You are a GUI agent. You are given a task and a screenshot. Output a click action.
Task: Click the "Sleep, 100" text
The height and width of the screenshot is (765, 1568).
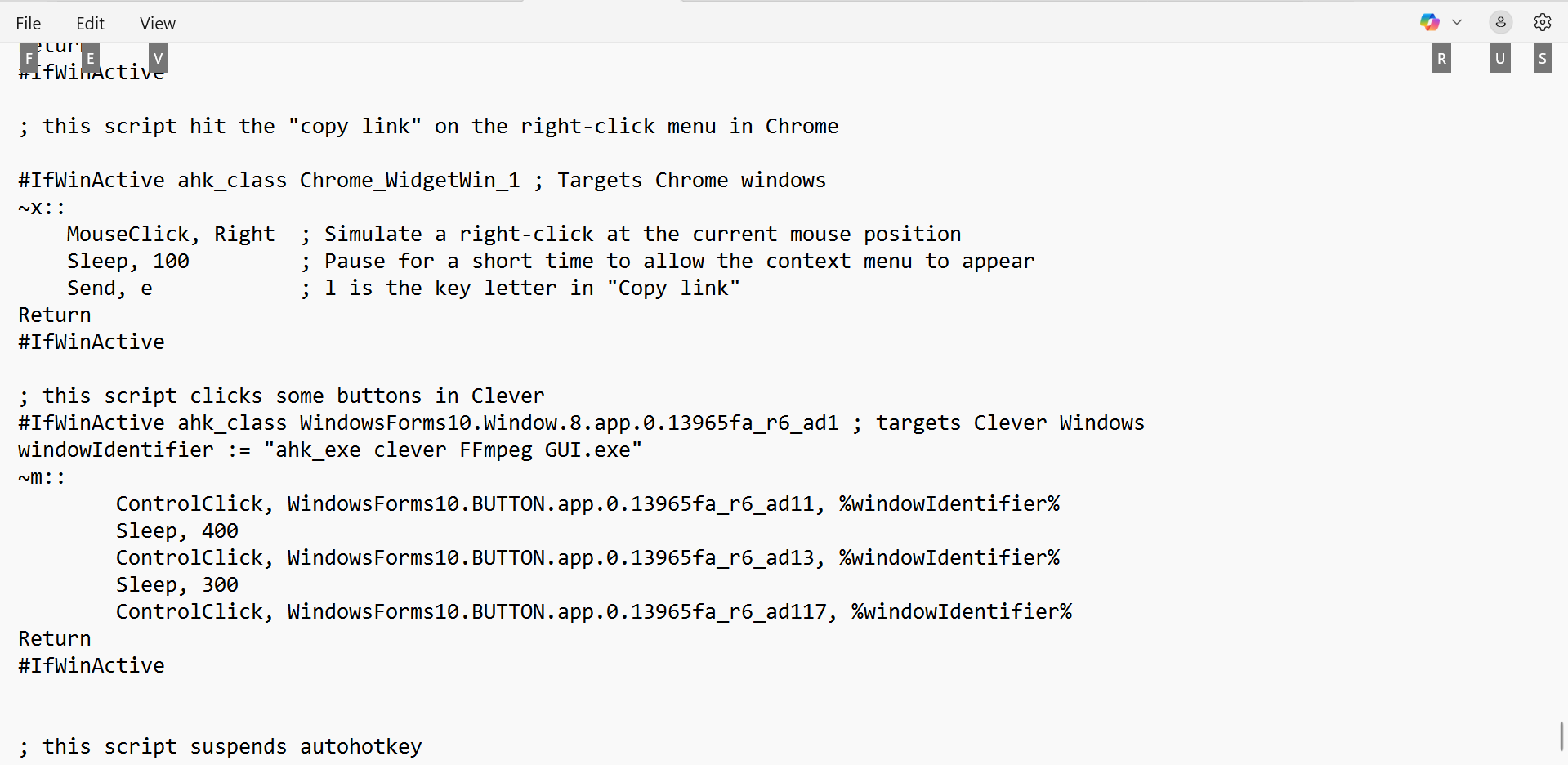point(128,262)
